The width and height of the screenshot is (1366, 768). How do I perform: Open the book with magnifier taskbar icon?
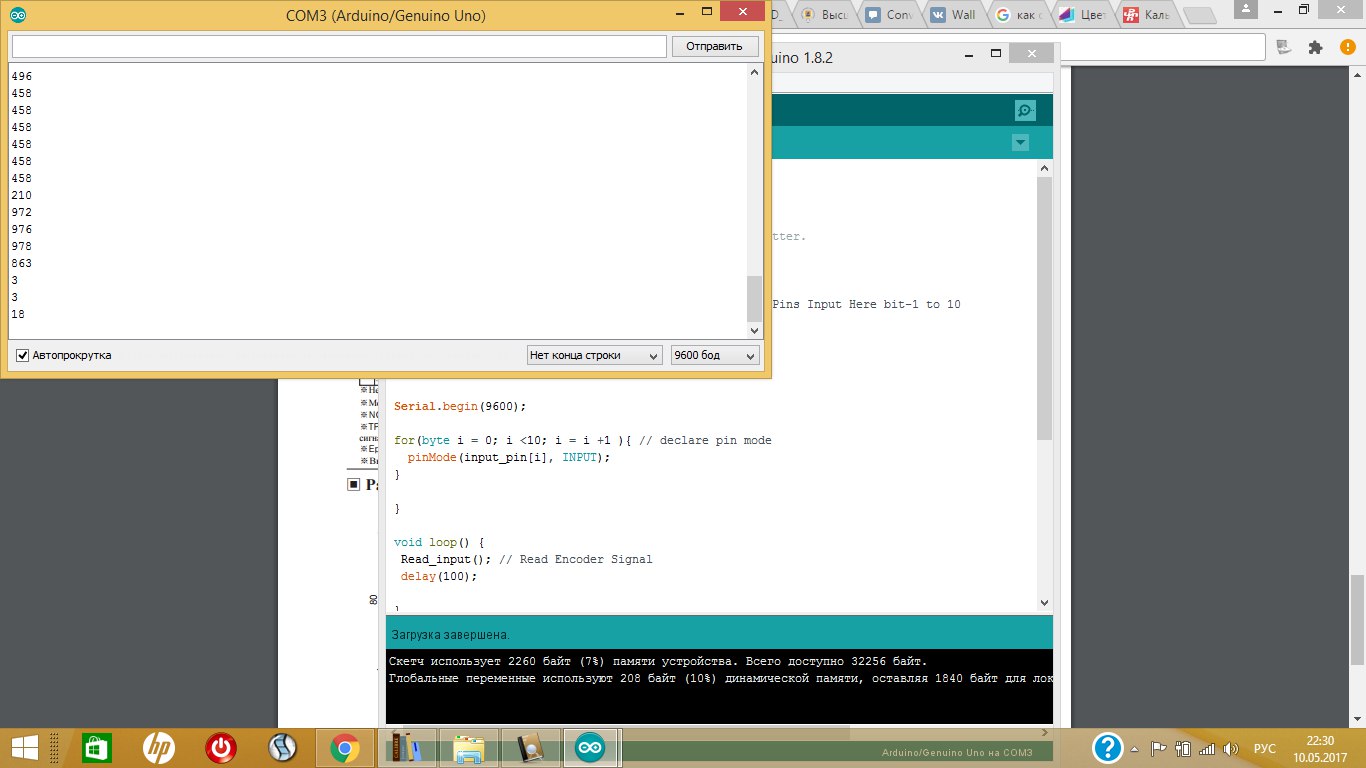(x=530, y=747)
